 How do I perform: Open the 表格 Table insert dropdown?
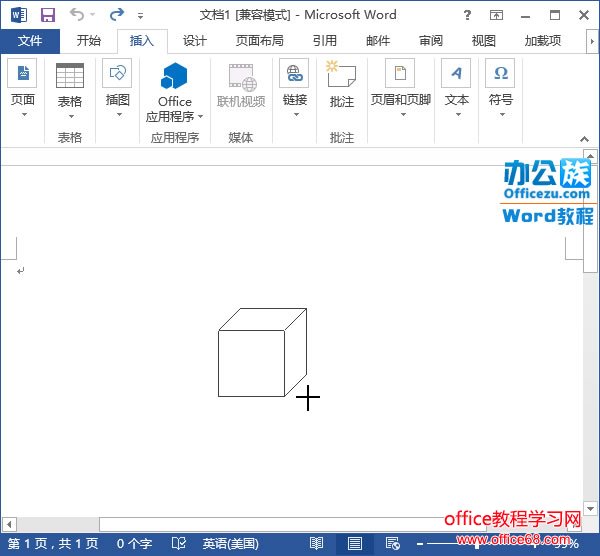pyautogui.click(x=70, y=91)
